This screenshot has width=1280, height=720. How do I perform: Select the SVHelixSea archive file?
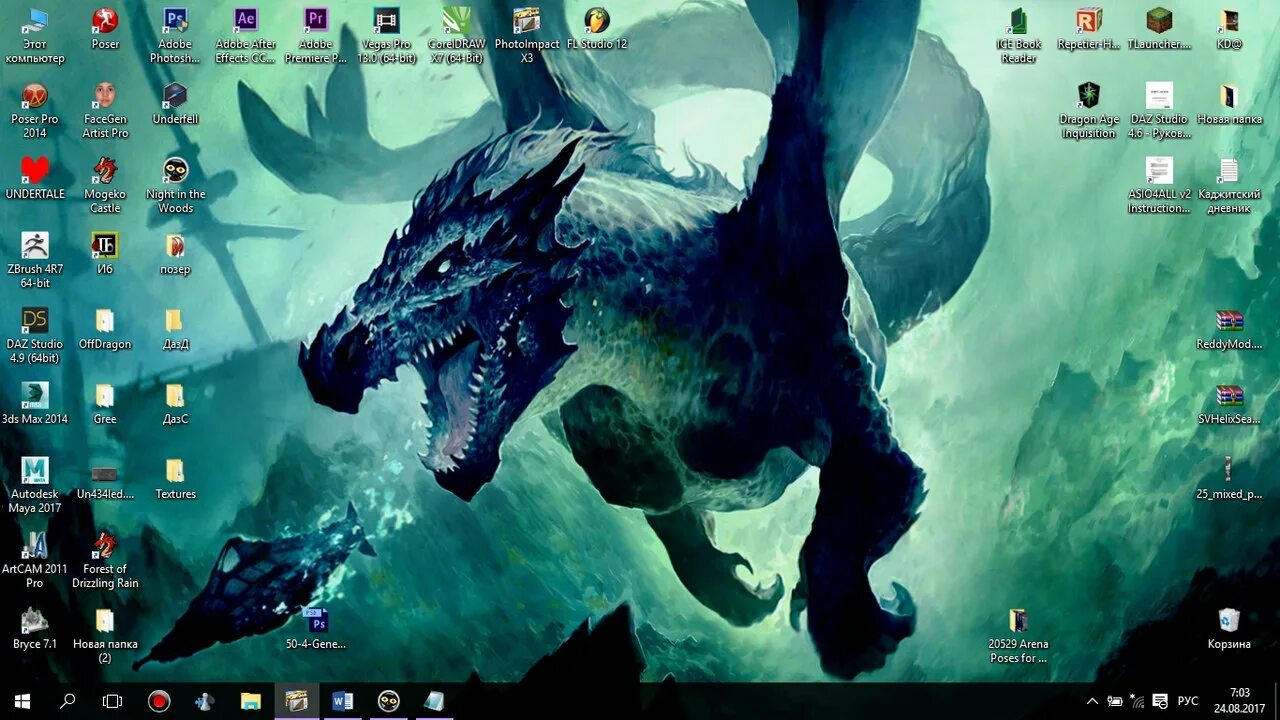click(1229, 404)
